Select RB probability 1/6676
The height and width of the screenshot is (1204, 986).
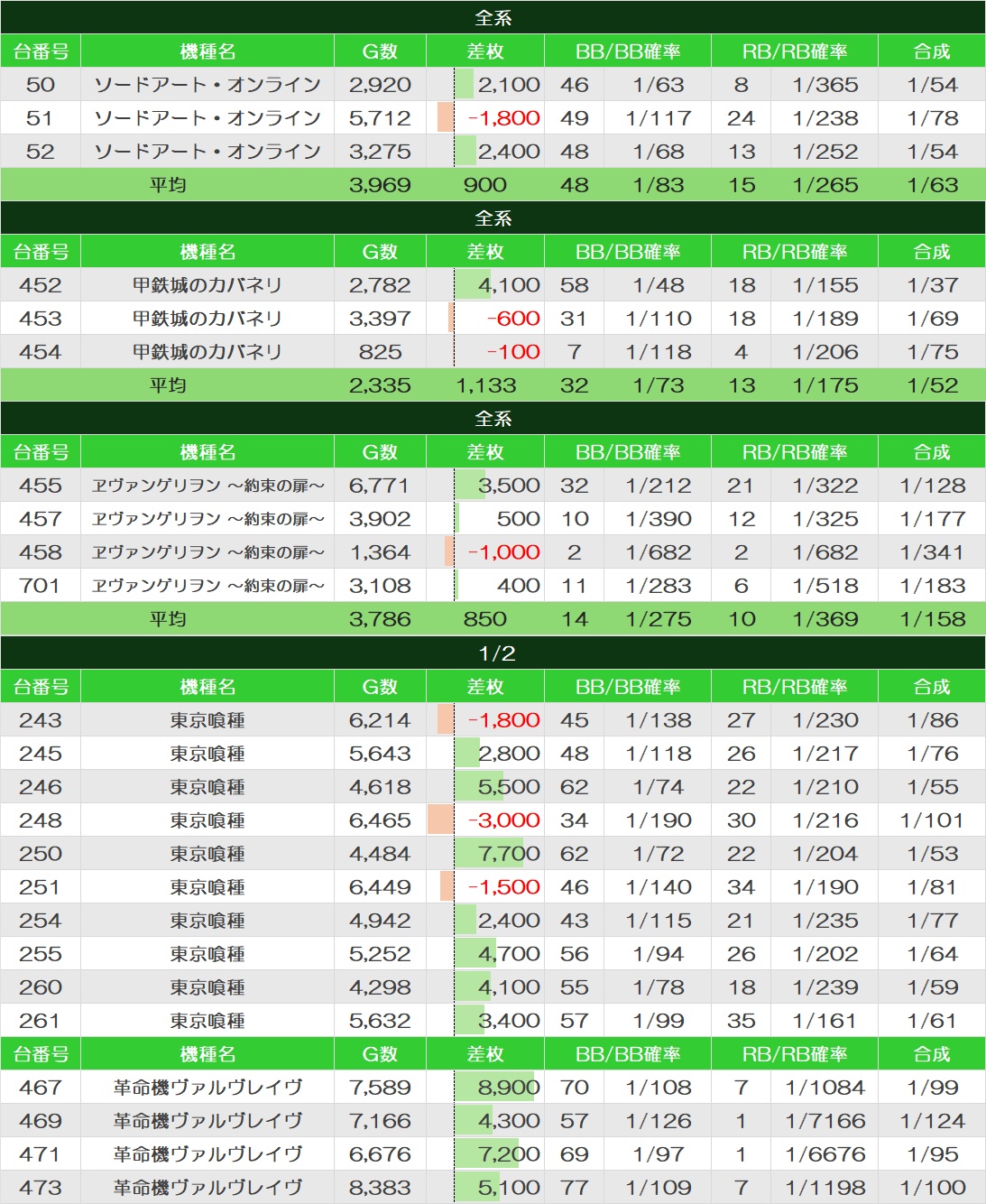[x=825, y=1154]
